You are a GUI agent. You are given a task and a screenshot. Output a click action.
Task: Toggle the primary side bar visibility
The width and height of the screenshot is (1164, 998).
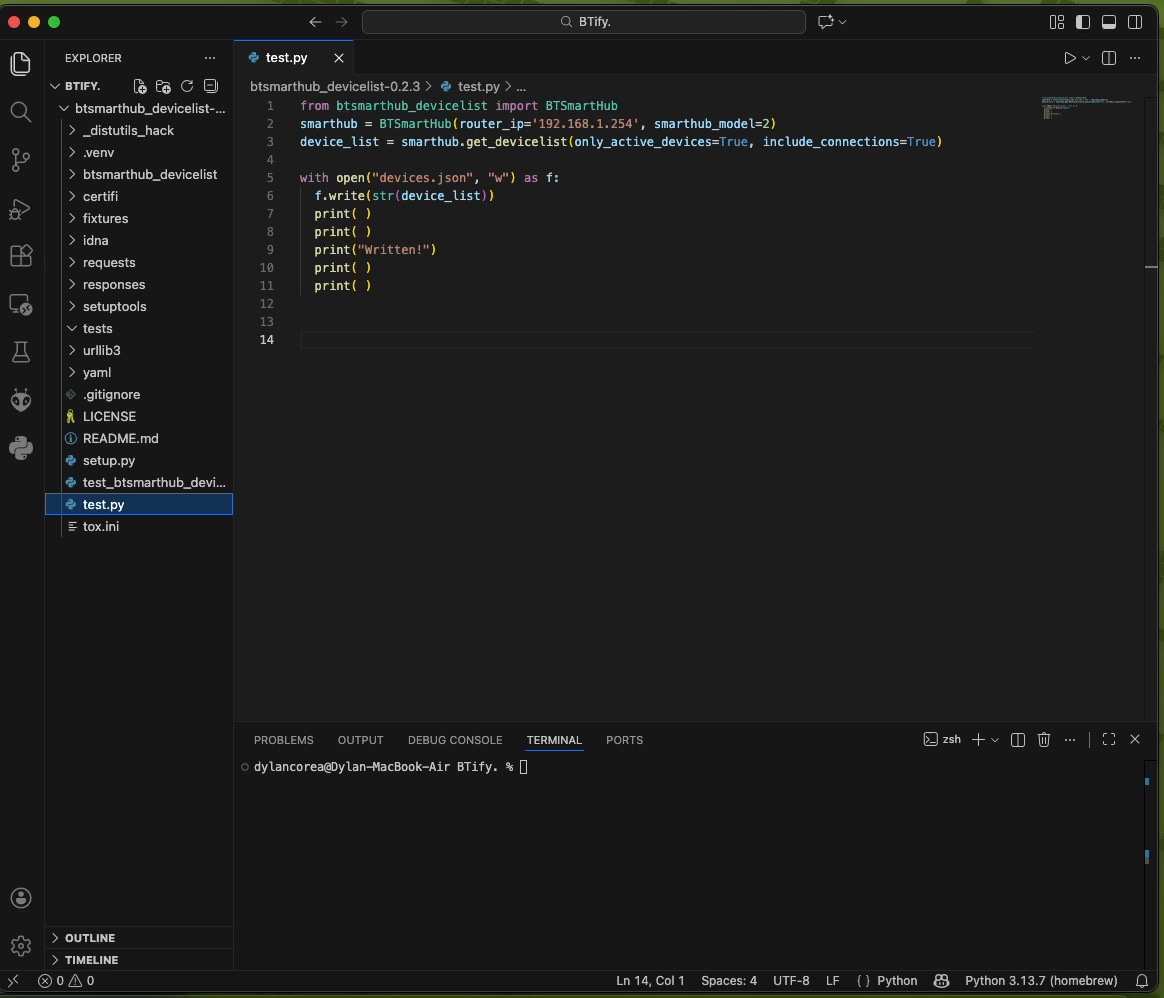(x=1083, y=22)
